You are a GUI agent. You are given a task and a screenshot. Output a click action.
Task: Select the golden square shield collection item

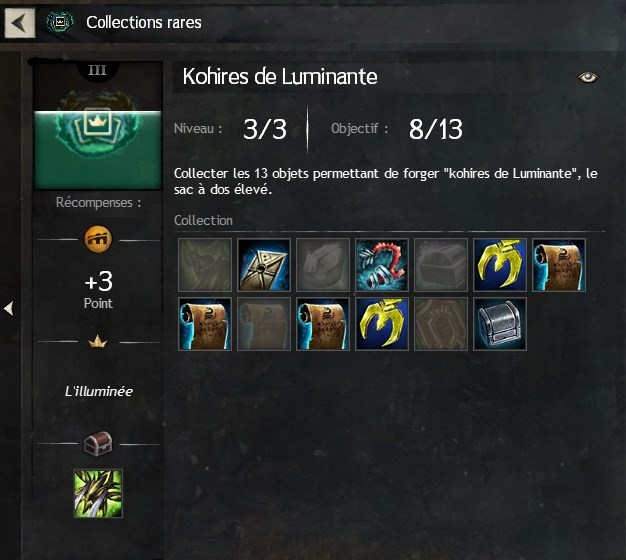[x=263, y=265]
